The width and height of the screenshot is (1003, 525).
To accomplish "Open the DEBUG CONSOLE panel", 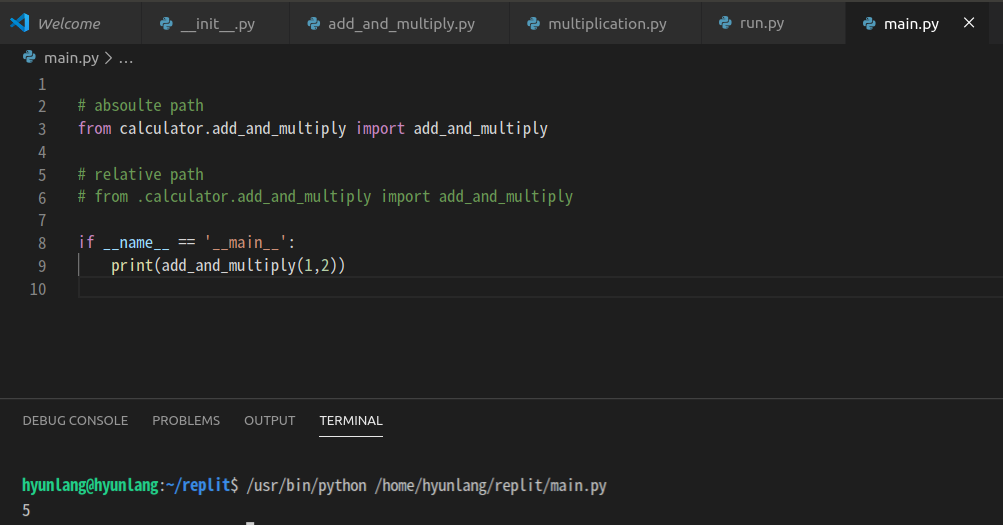I will coord(75,421).
